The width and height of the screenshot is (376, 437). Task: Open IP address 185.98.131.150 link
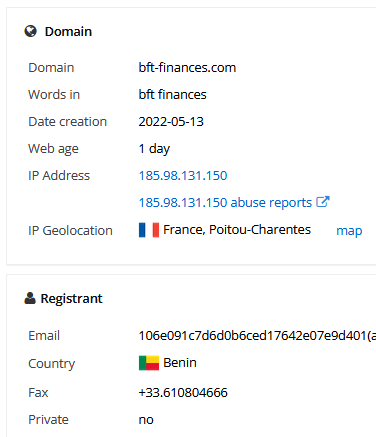tap(183, 176)
